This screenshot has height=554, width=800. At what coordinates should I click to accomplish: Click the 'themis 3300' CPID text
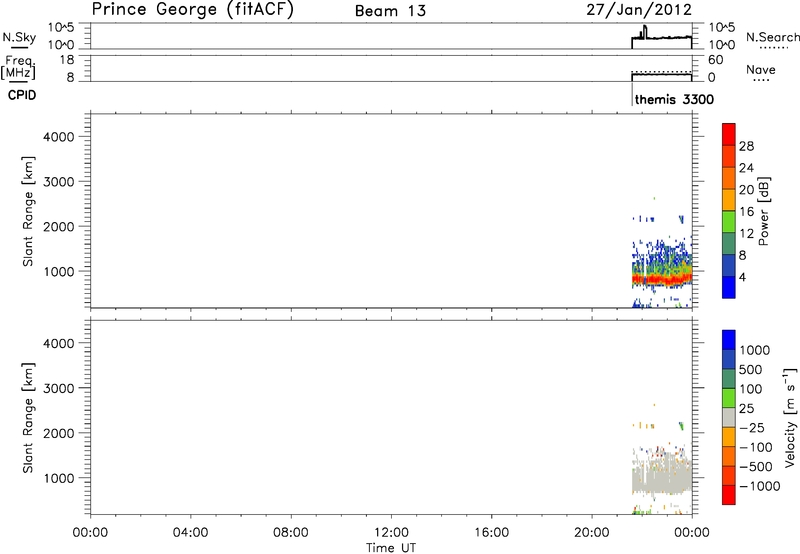tap(674, 99)
